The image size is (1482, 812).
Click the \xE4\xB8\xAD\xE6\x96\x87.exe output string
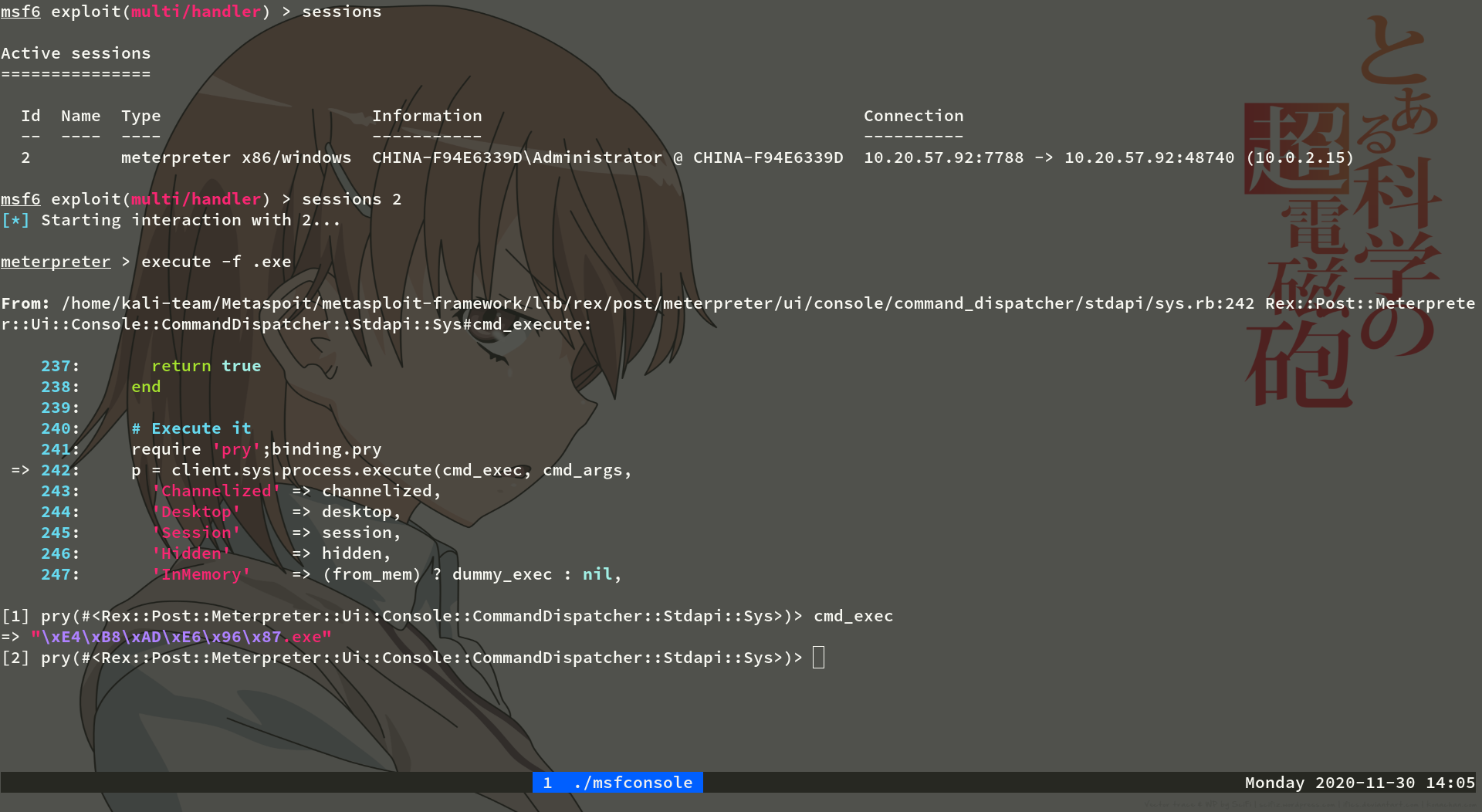tap(181, 637)
